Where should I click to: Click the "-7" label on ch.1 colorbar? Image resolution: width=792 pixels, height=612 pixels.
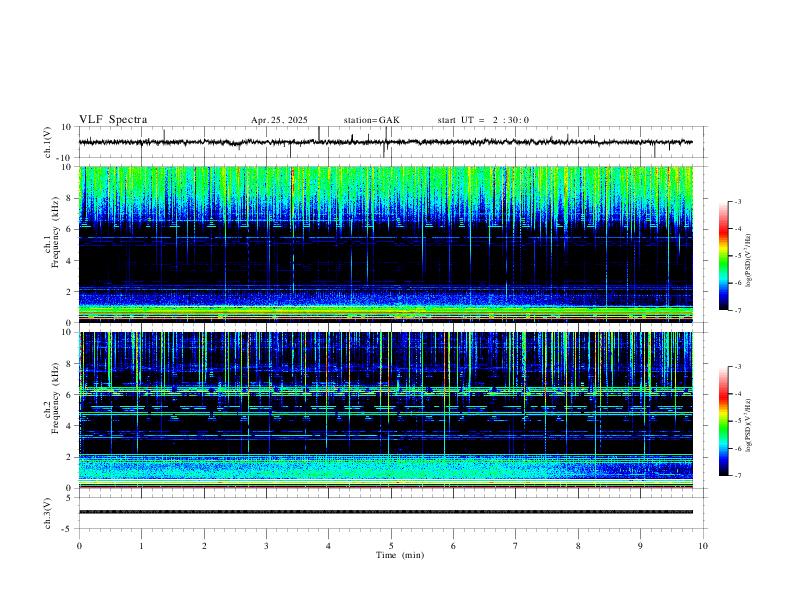tap(738, 310)
